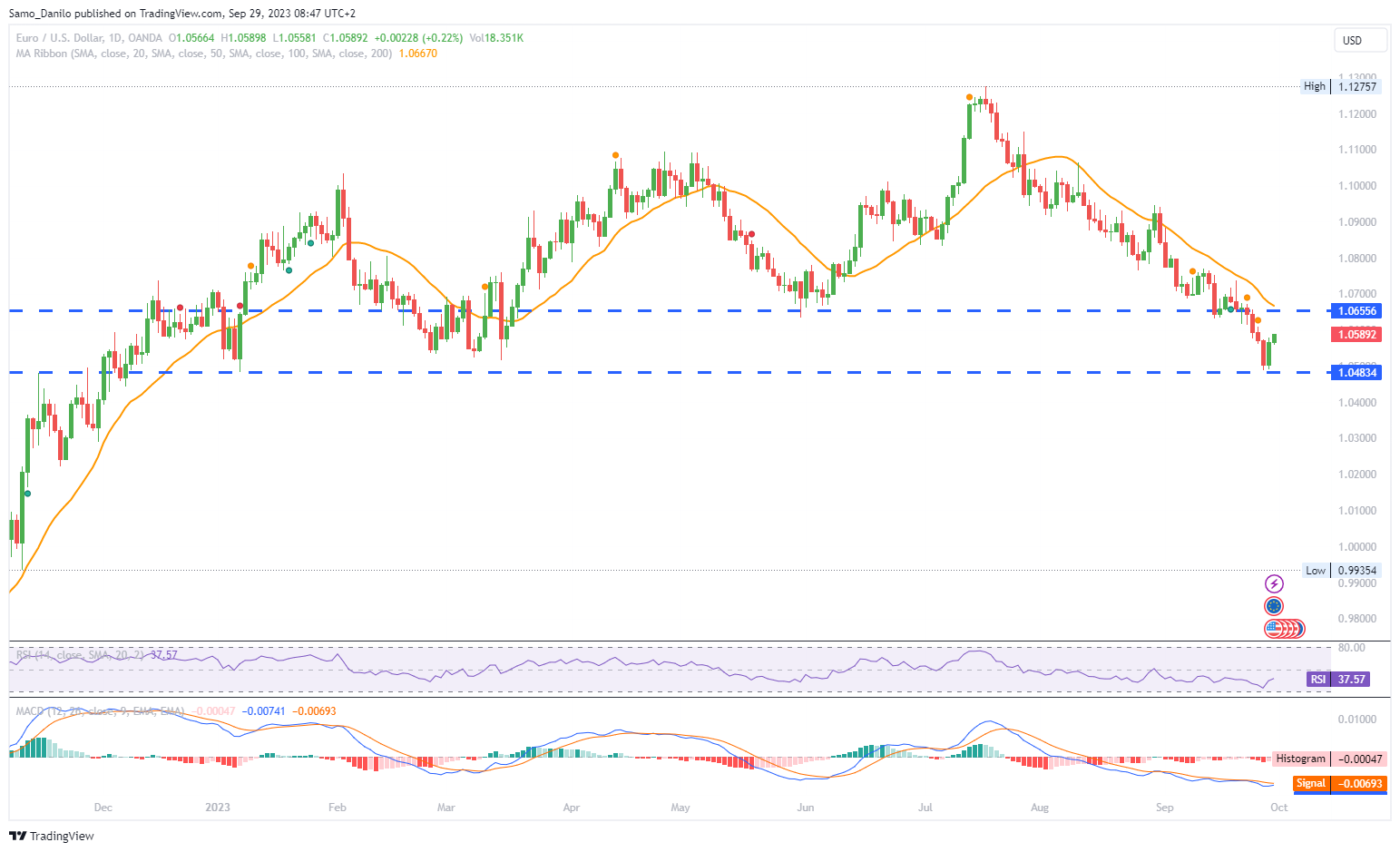The image size is (1400, 852).
Task: Click the 1.12000 price axis tick
Action: tap(1357, 114)
